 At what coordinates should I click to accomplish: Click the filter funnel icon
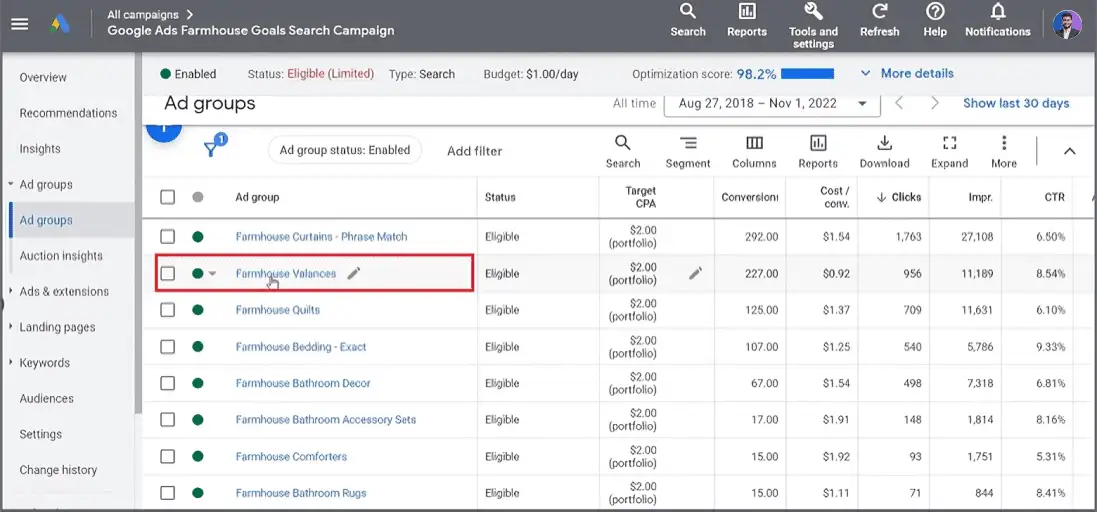[x=212, y=149]
